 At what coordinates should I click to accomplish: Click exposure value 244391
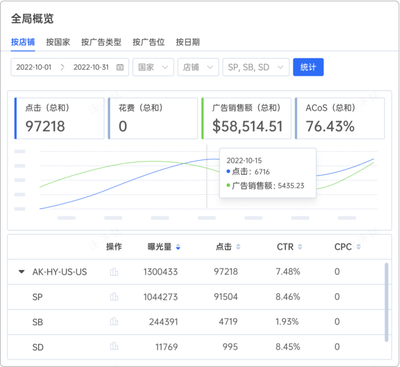[163, 322]
